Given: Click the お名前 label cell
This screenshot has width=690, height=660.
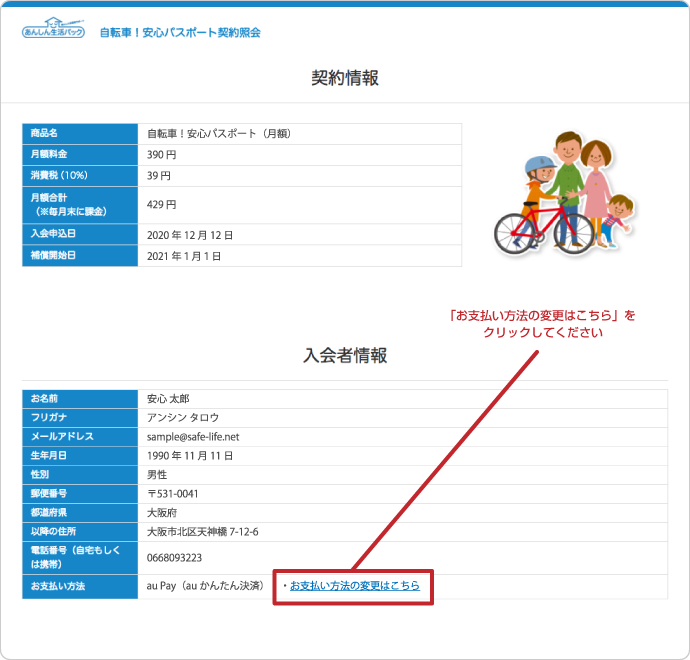Looking at the screenshot, I should (x=80, y=399).
